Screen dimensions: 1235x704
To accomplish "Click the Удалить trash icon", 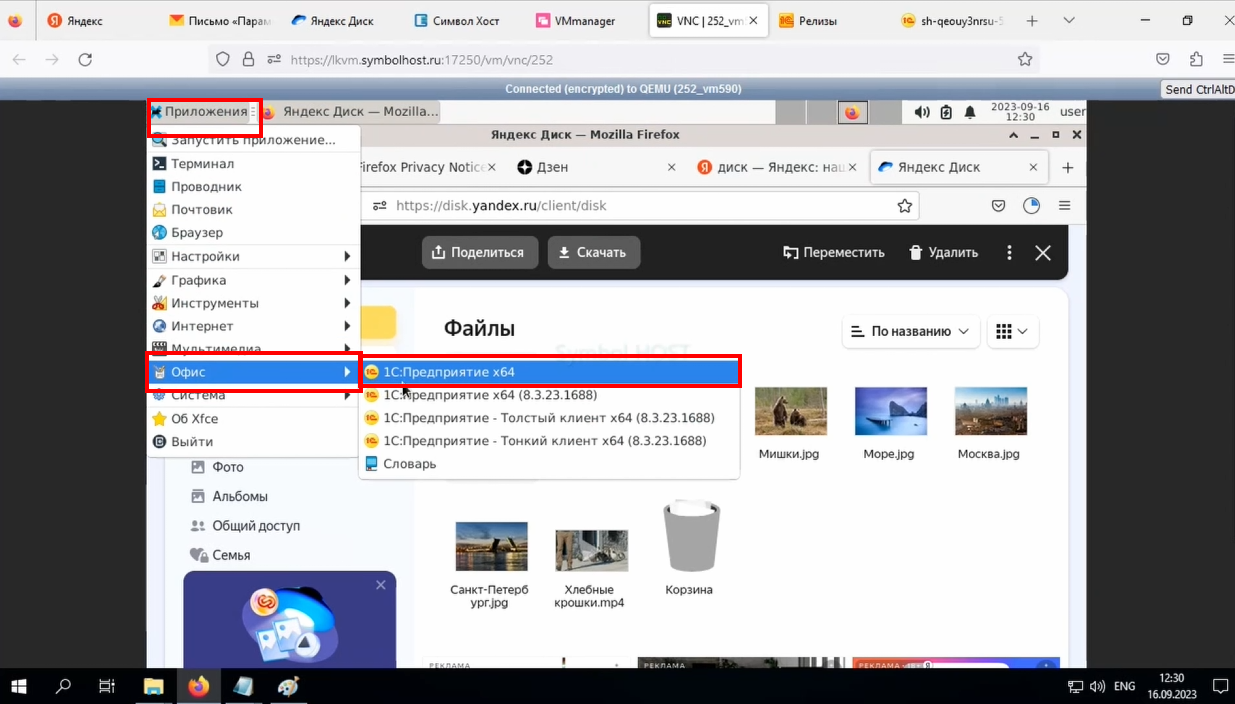I will coord(915,252).
